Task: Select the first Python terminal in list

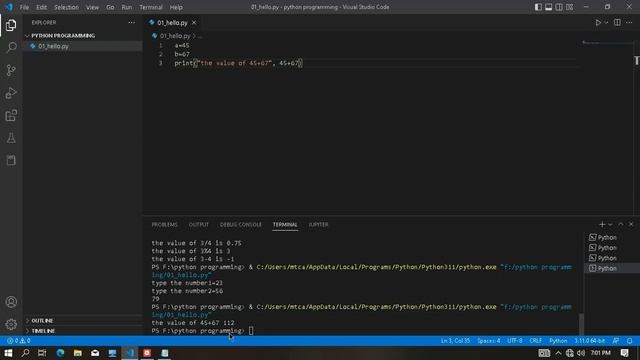Action: click(x=612, y=237)
